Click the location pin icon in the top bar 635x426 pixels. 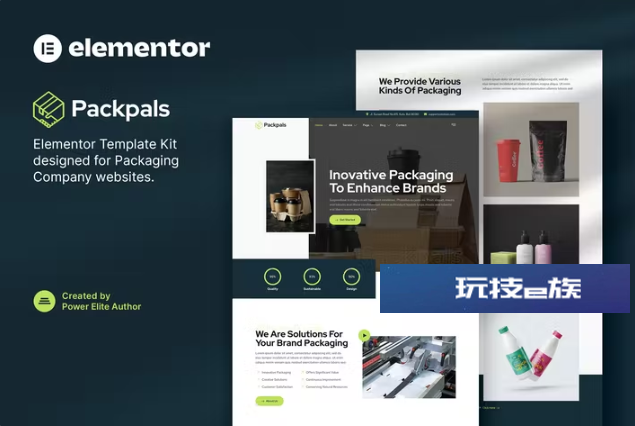pyautogui.click(x=367, y=114)
